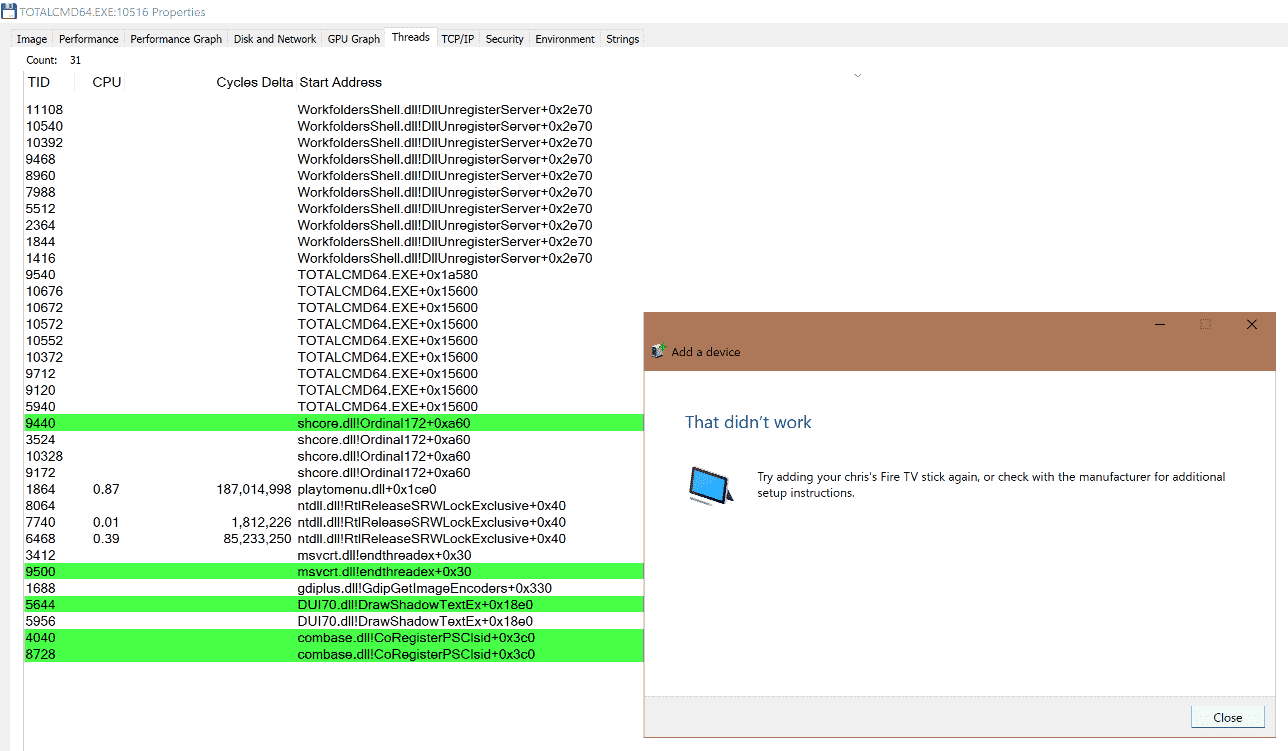The image size is (1288, 751).
Task: Select thread 10328 shcore.dll row
Action: [x=333, y=456]
